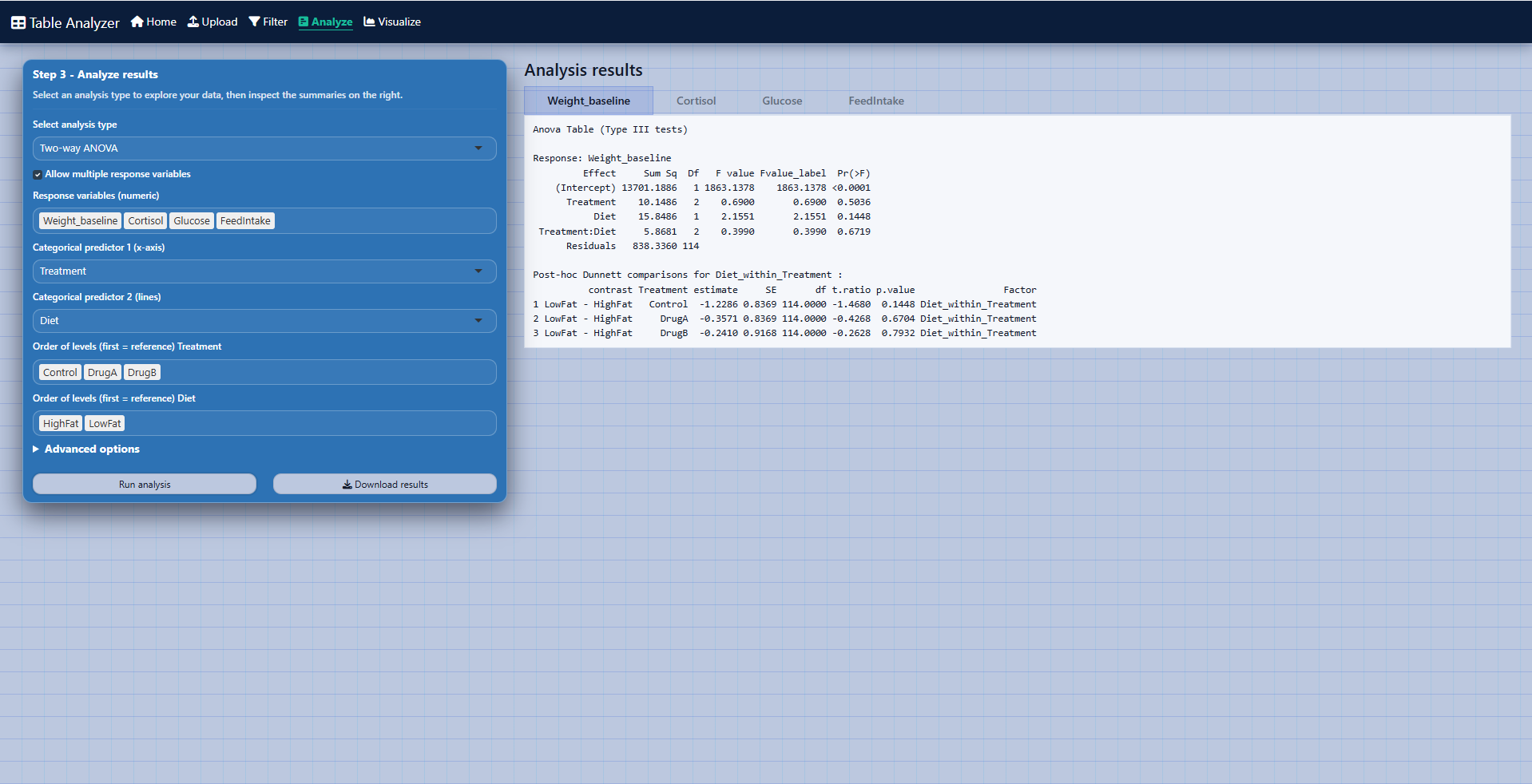Viewport: 1532px width, 784px height.
Task: Click the HighFat diet level chip
Action: point(60,423)
